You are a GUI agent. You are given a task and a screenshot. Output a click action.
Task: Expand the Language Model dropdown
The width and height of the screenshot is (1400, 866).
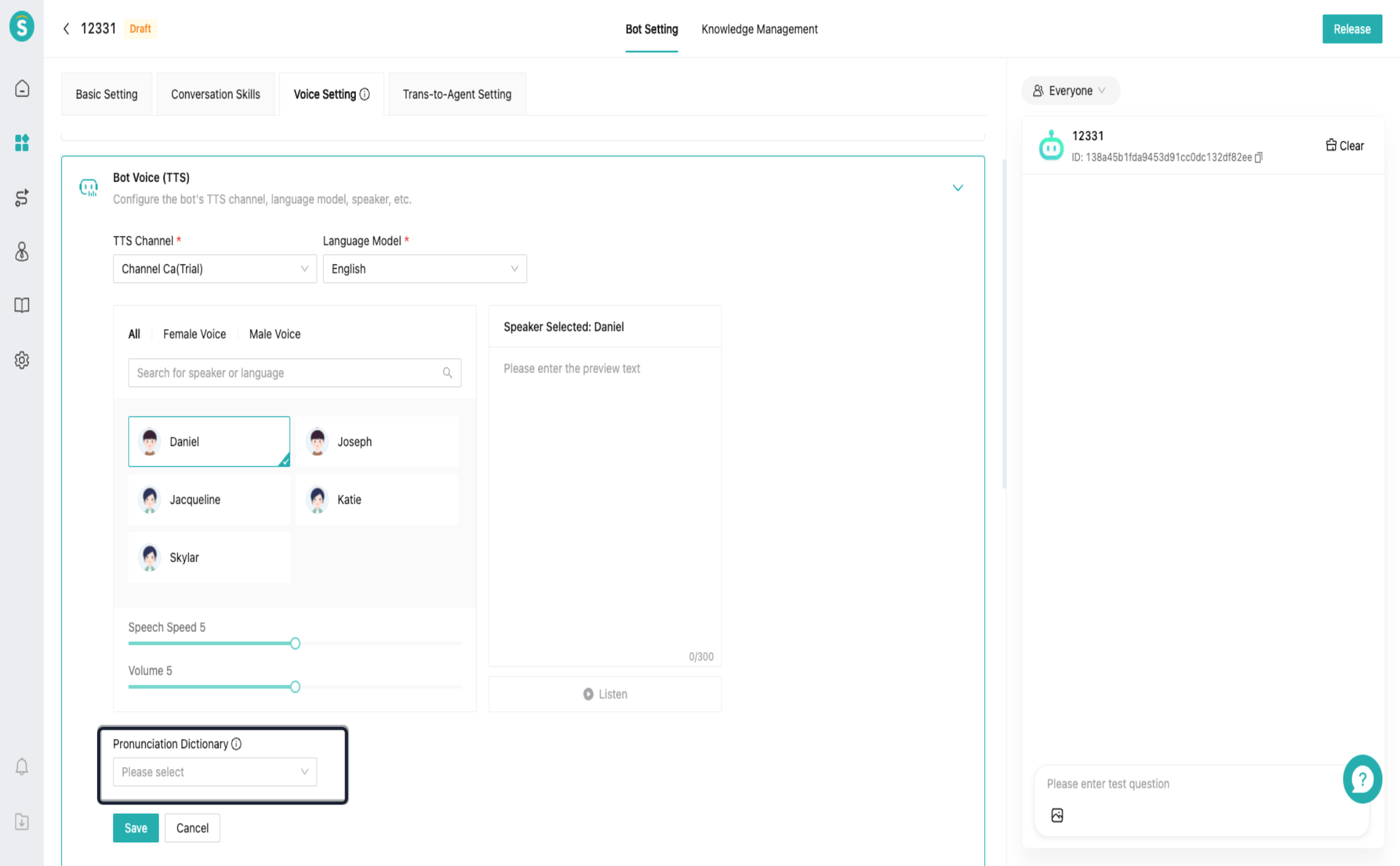coord(425,269)
